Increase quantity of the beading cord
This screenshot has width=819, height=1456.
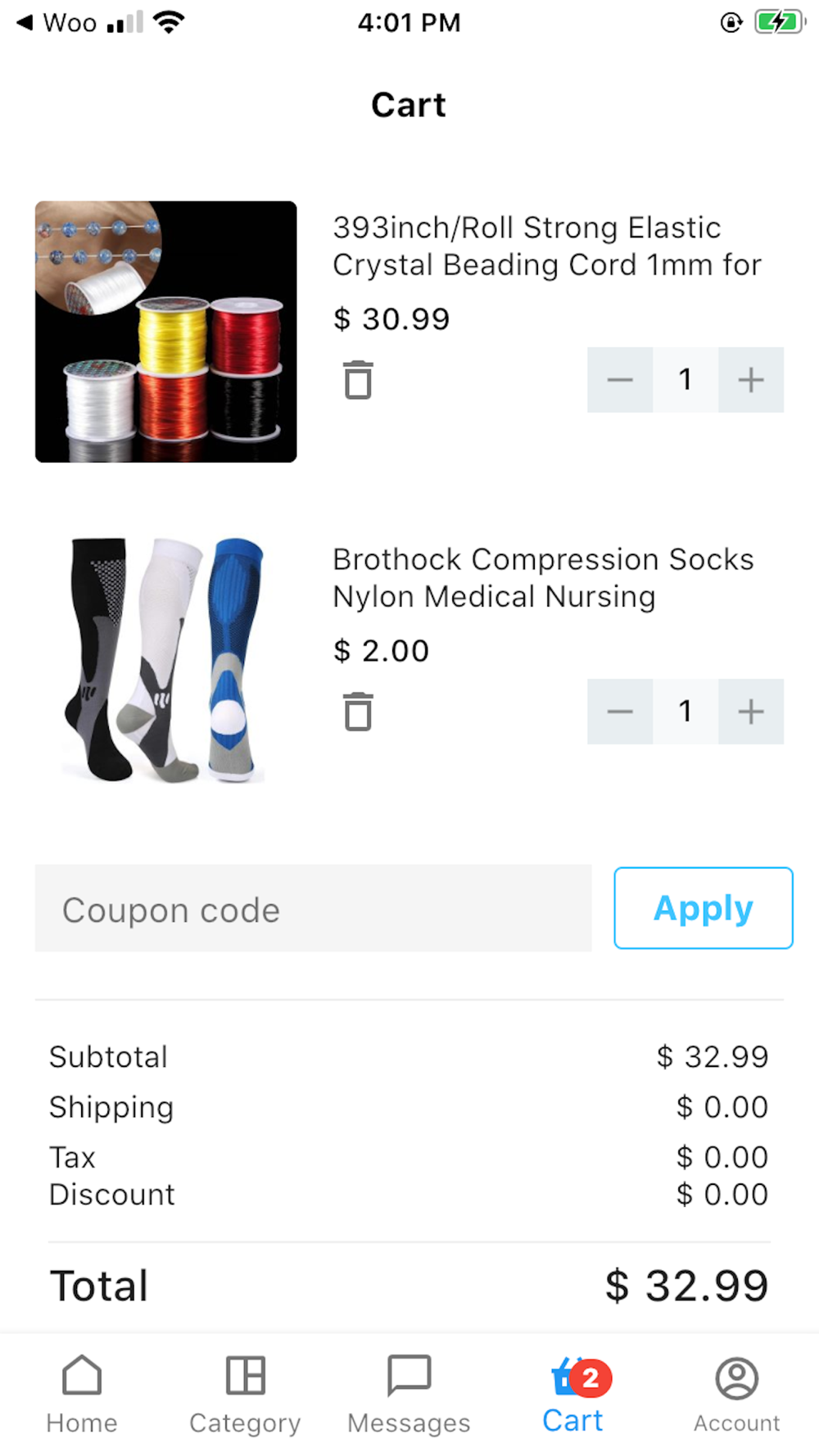(751, 380)
